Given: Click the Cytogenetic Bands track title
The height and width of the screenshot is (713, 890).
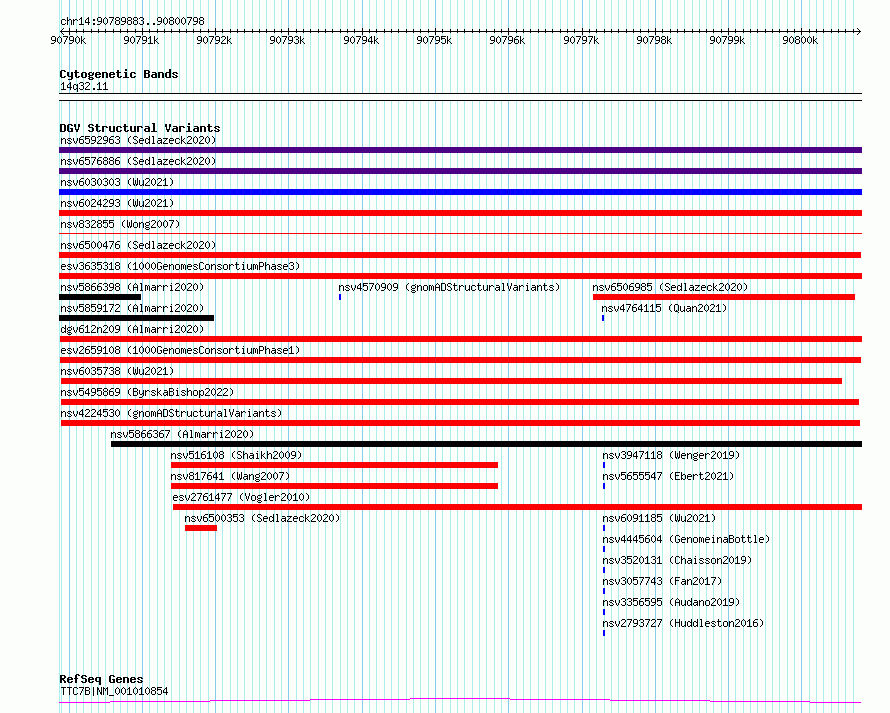Looking at the screenshot, I should tap(119, 74).
